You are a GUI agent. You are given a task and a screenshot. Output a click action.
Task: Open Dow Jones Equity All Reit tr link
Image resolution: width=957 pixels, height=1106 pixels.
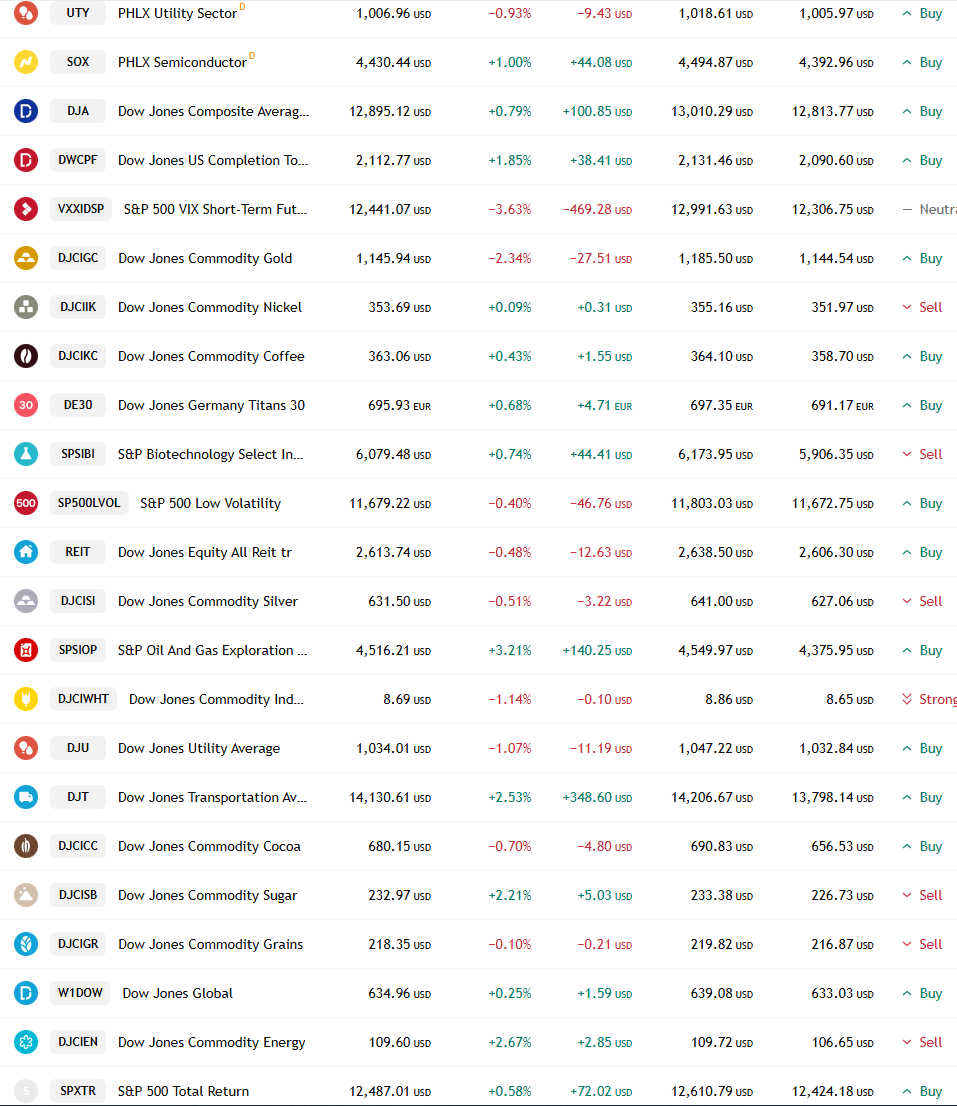coord(205,552)
